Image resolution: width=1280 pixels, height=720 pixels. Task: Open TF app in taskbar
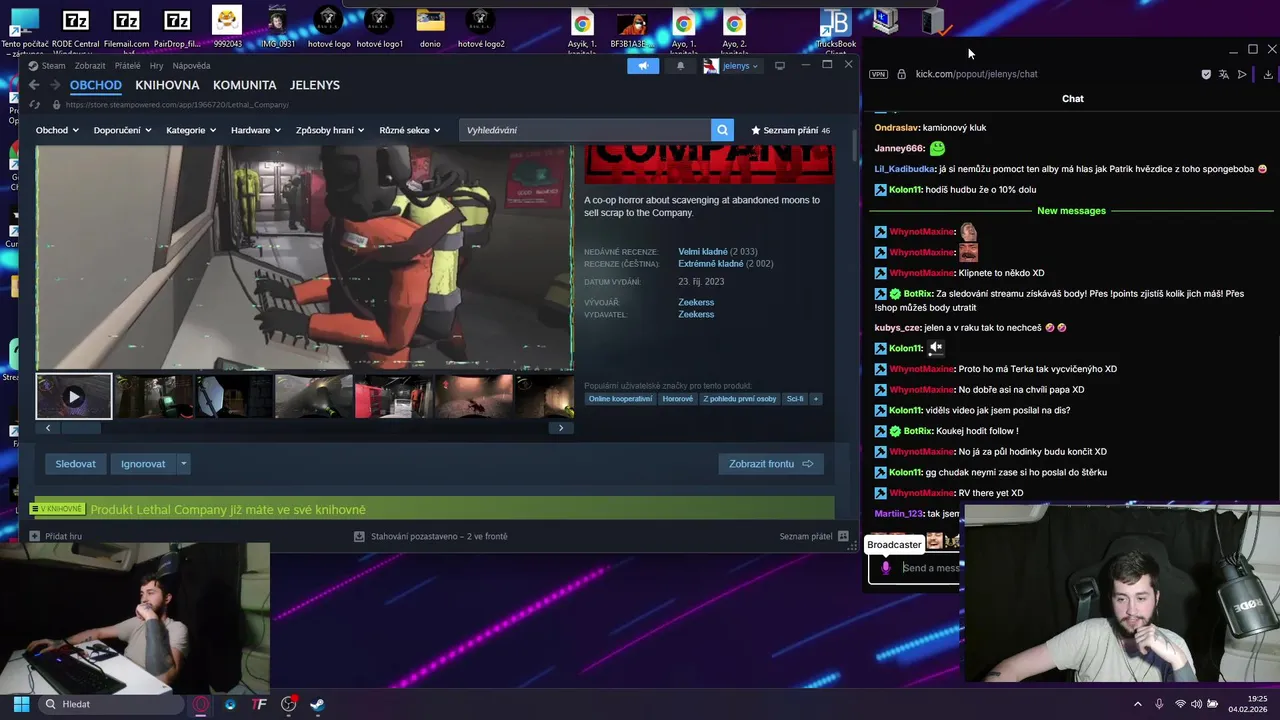tap(259, 704)
